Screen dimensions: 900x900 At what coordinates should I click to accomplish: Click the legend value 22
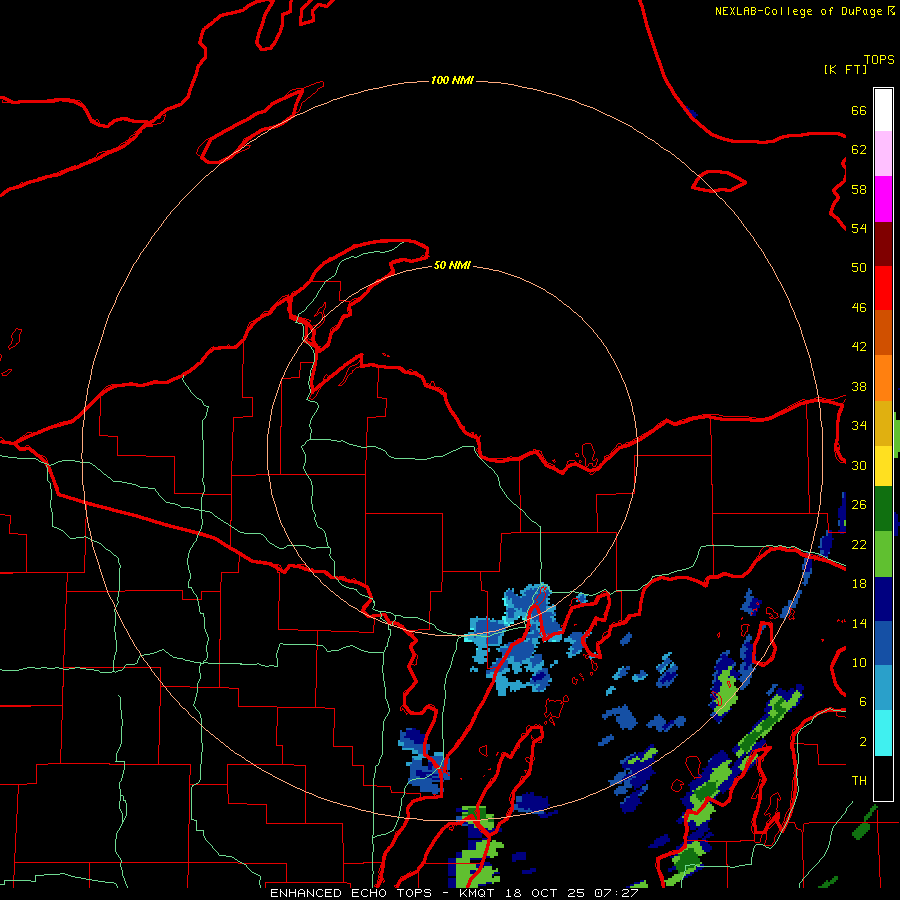click(859, 544)
